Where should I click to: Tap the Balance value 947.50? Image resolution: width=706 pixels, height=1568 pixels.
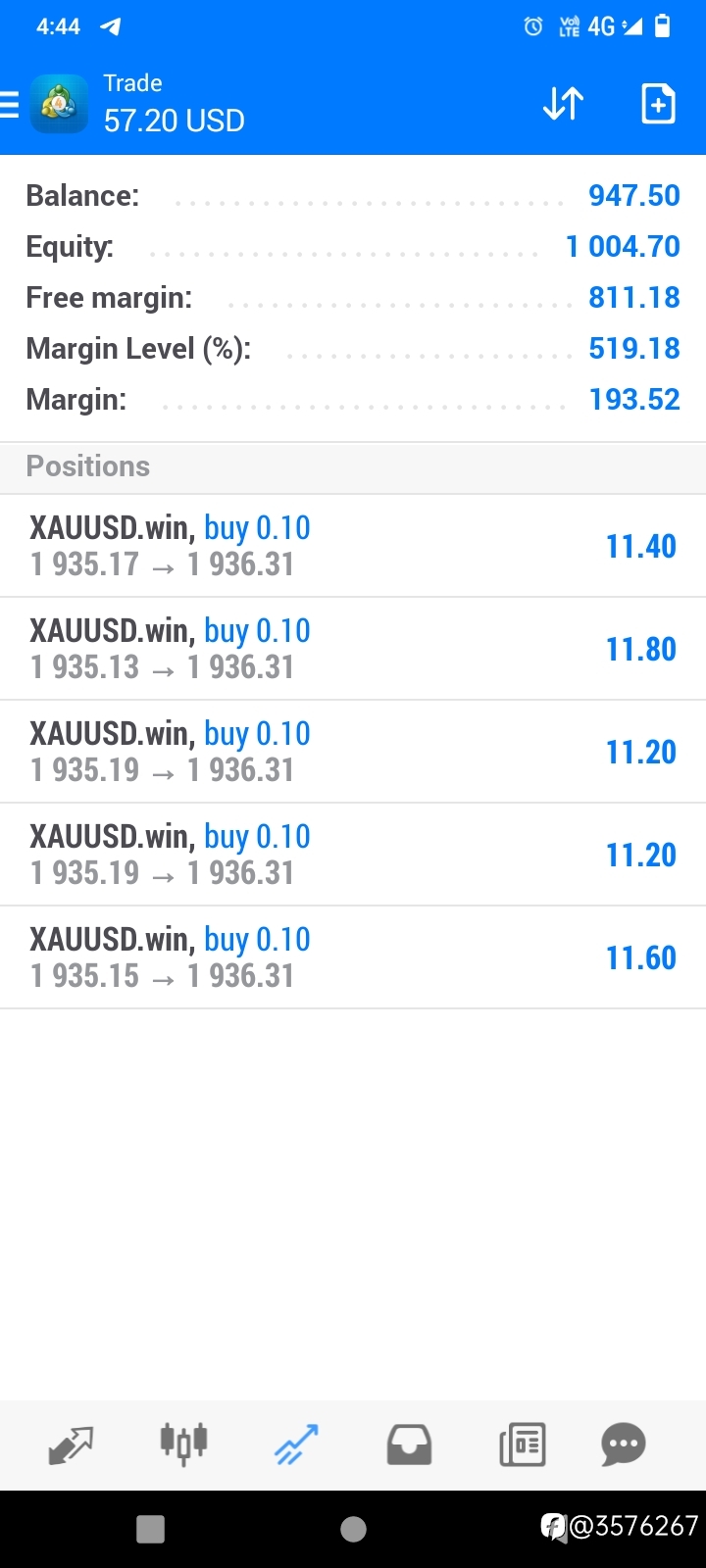click(634, 195)
